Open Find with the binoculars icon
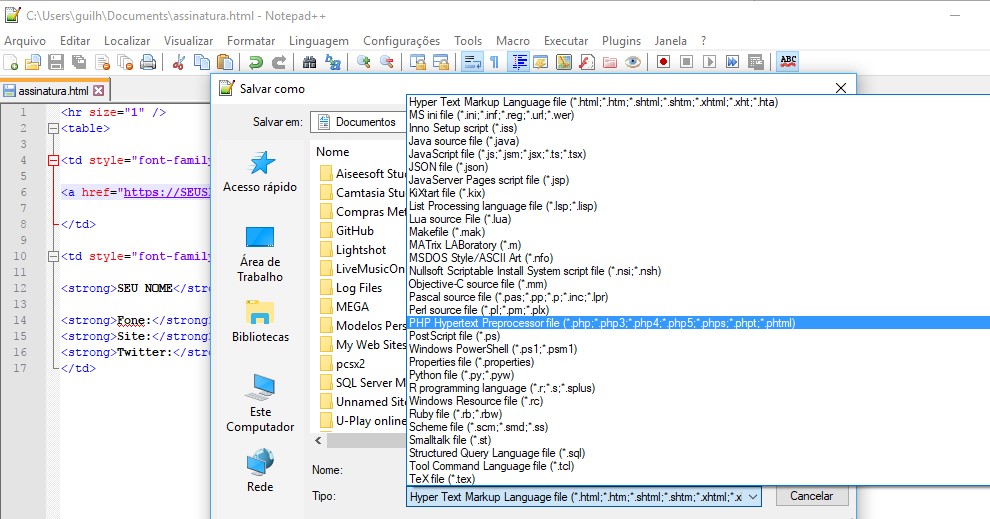990x519 pixels. pos(309,62)
